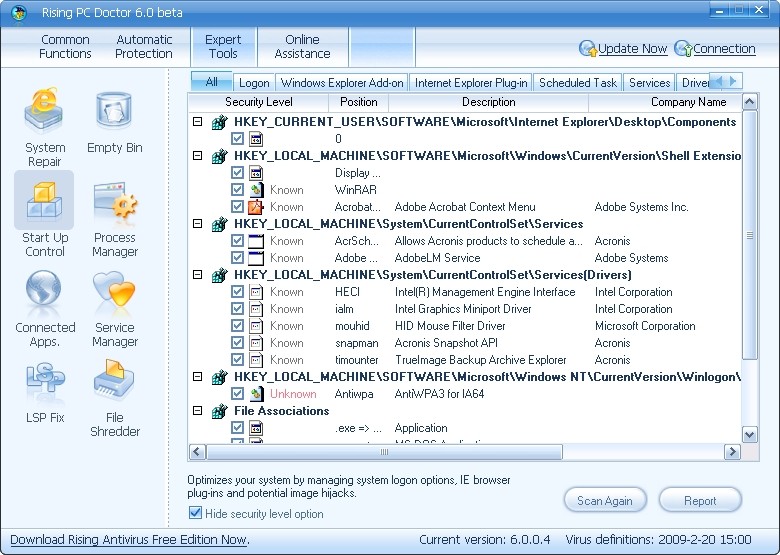Image resolution: width=780 pixels, height=555 pixels.
Task: Click the Connection globe icon
Action: tap(683, 49)
